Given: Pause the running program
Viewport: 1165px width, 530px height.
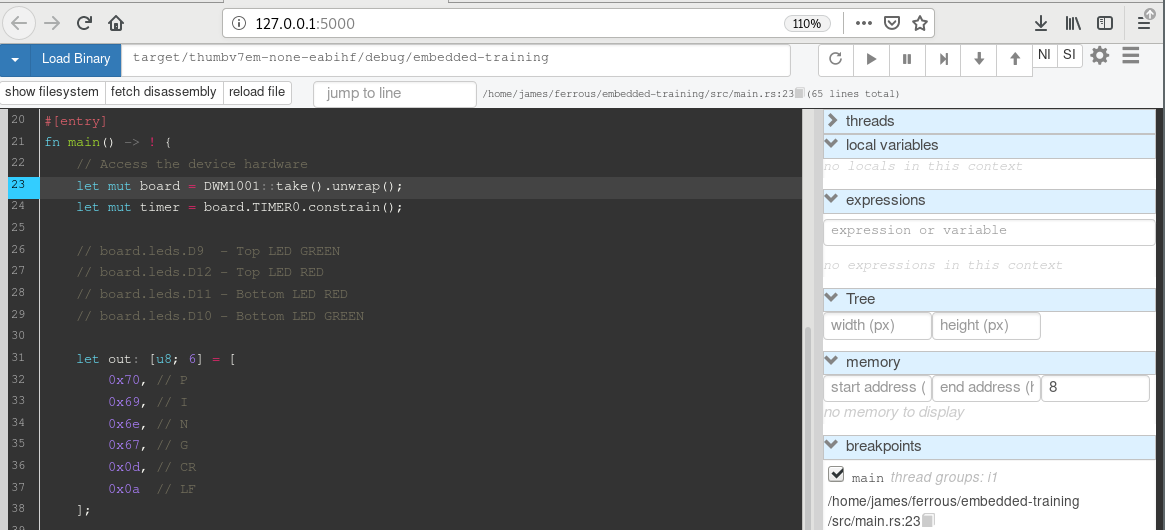Looking at the screenshot, I should click(907, 59).
